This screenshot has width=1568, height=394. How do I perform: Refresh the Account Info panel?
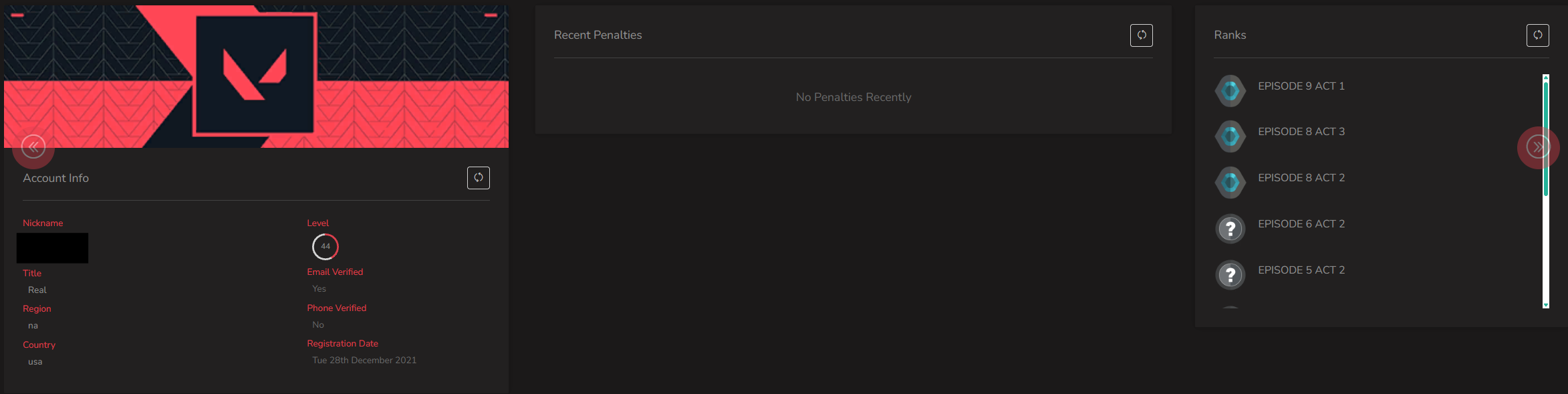(x=478, y=178)
